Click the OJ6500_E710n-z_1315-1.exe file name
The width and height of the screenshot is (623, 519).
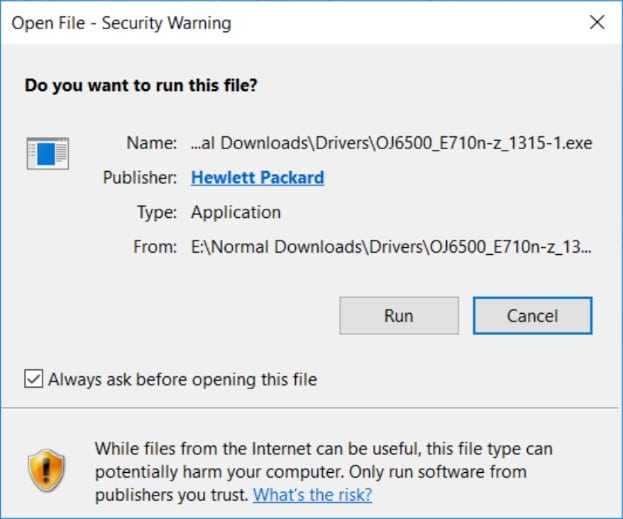[x=391, y=143]
